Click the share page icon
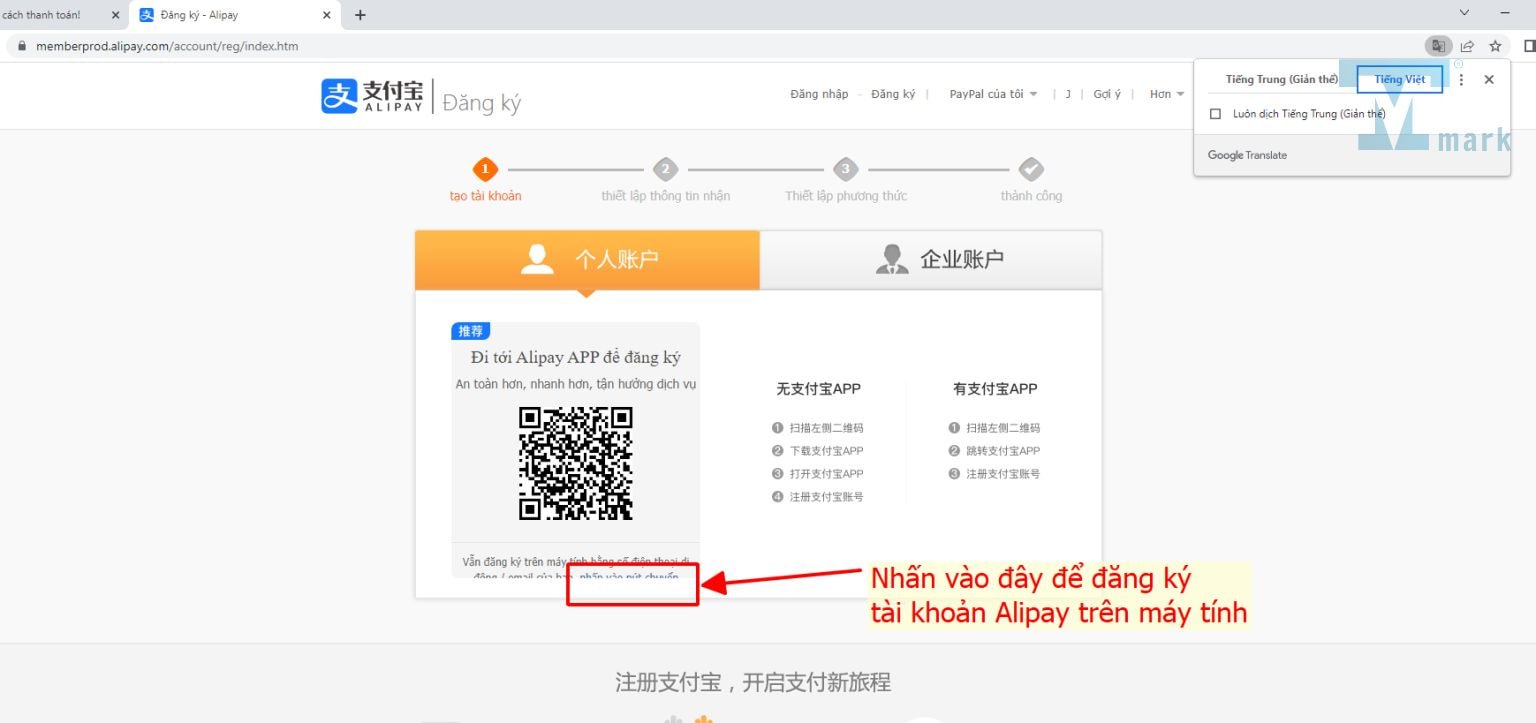Screen dimensions: 1536x723 [x=1467, y=46]
